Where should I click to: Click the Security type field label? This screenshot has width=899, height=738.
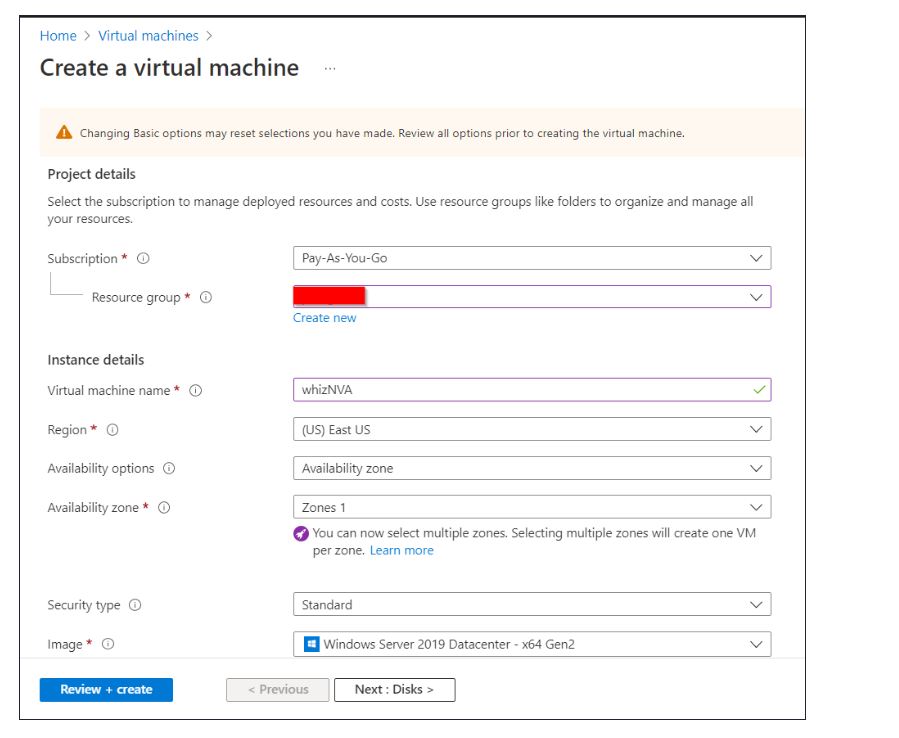(84, 606)
